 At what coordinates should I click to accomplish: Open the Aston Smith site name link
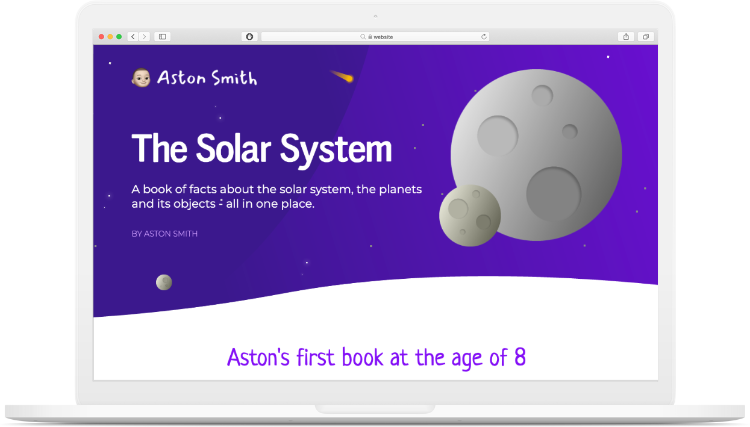click(x=207, y=77)
